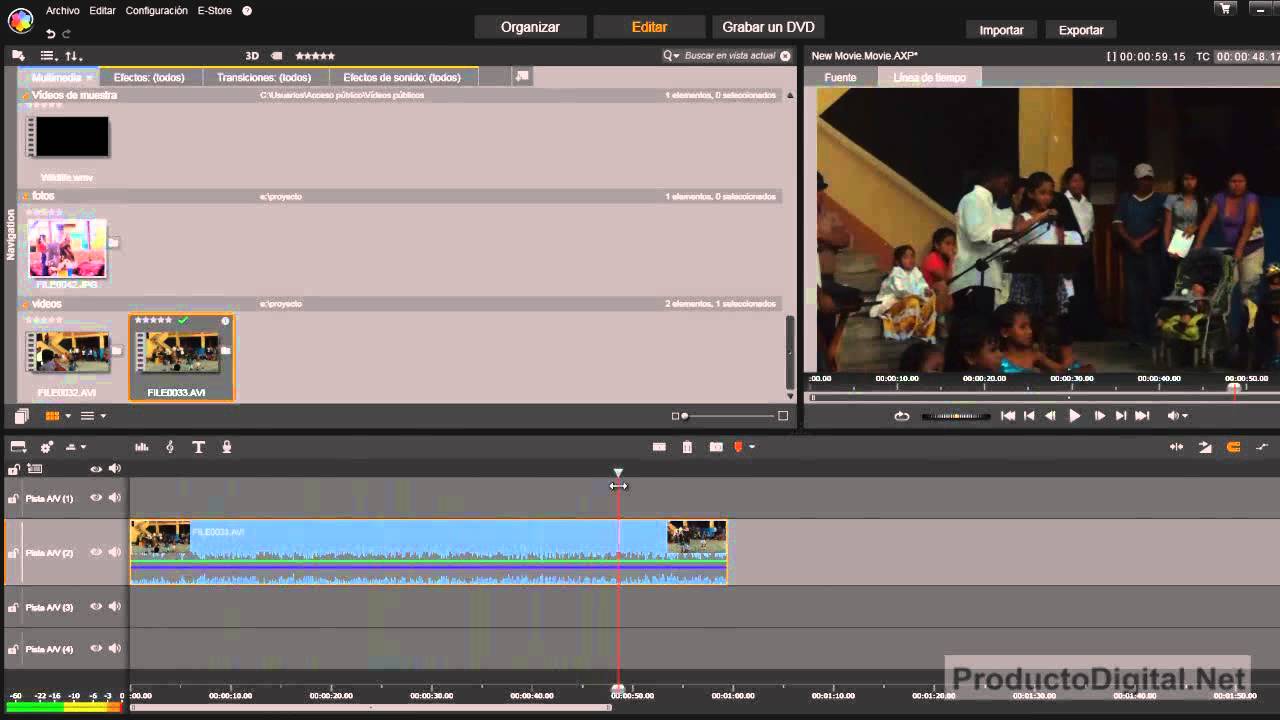This screenshot has height=720, width=1280.
Task: Click the Organizar button
Action: click(x=530, y=27)
